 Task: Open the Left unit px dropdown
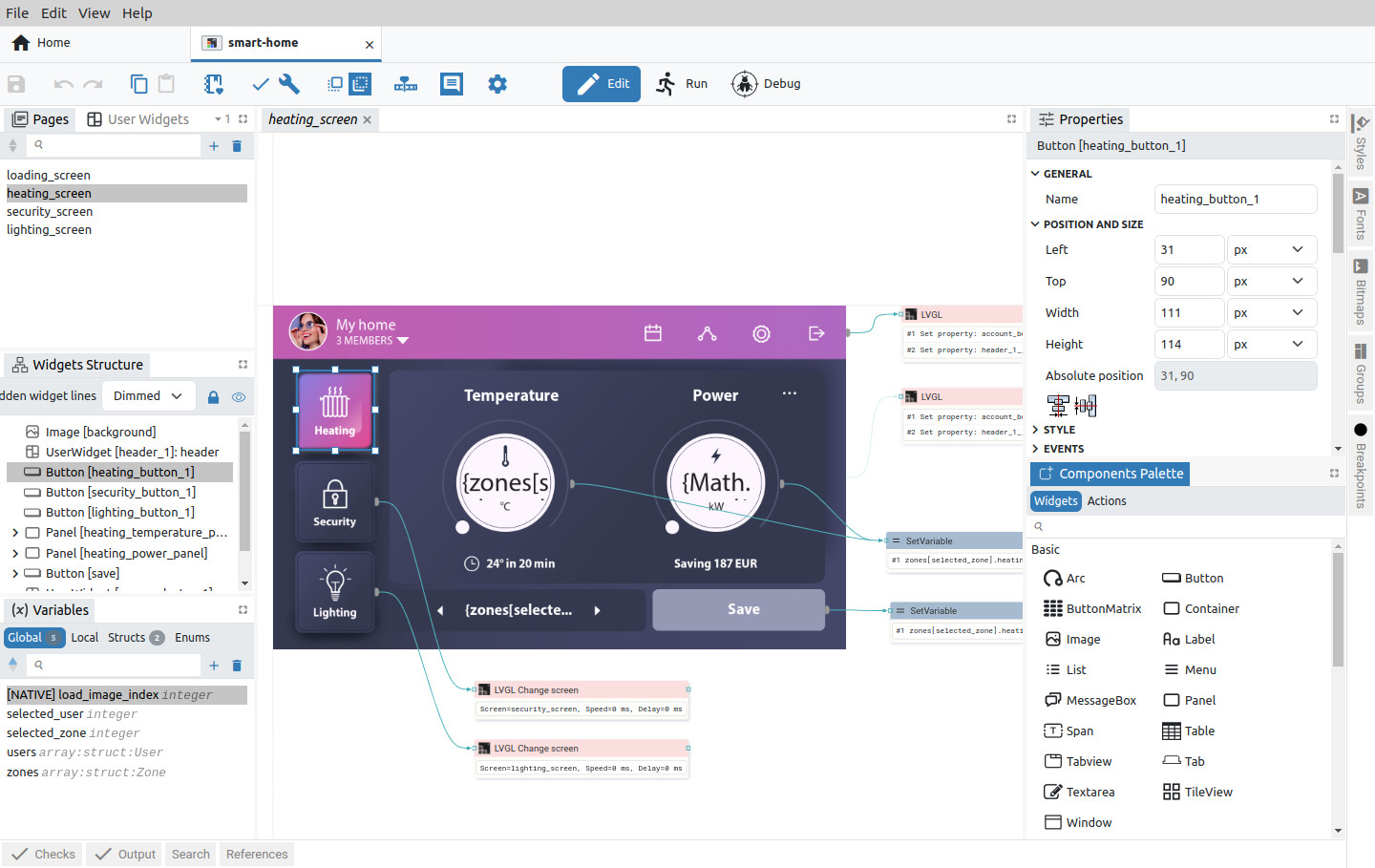click(1272, 250)
